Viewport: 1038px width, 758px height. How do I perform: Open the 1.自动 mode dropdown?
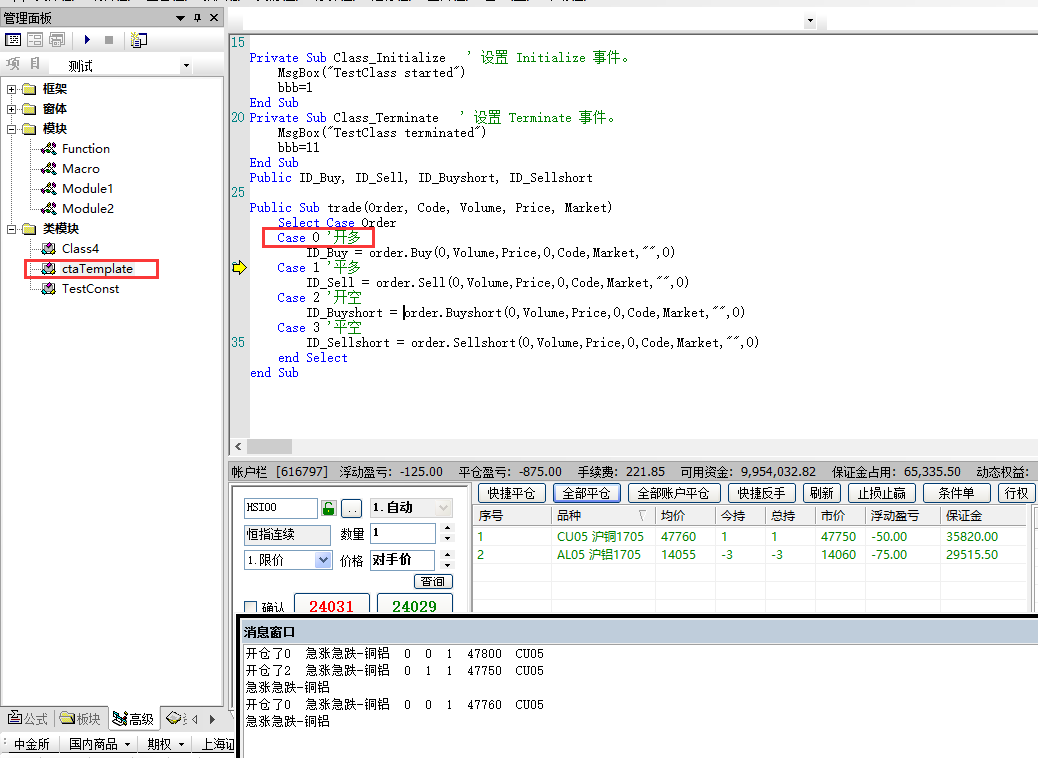444,508
